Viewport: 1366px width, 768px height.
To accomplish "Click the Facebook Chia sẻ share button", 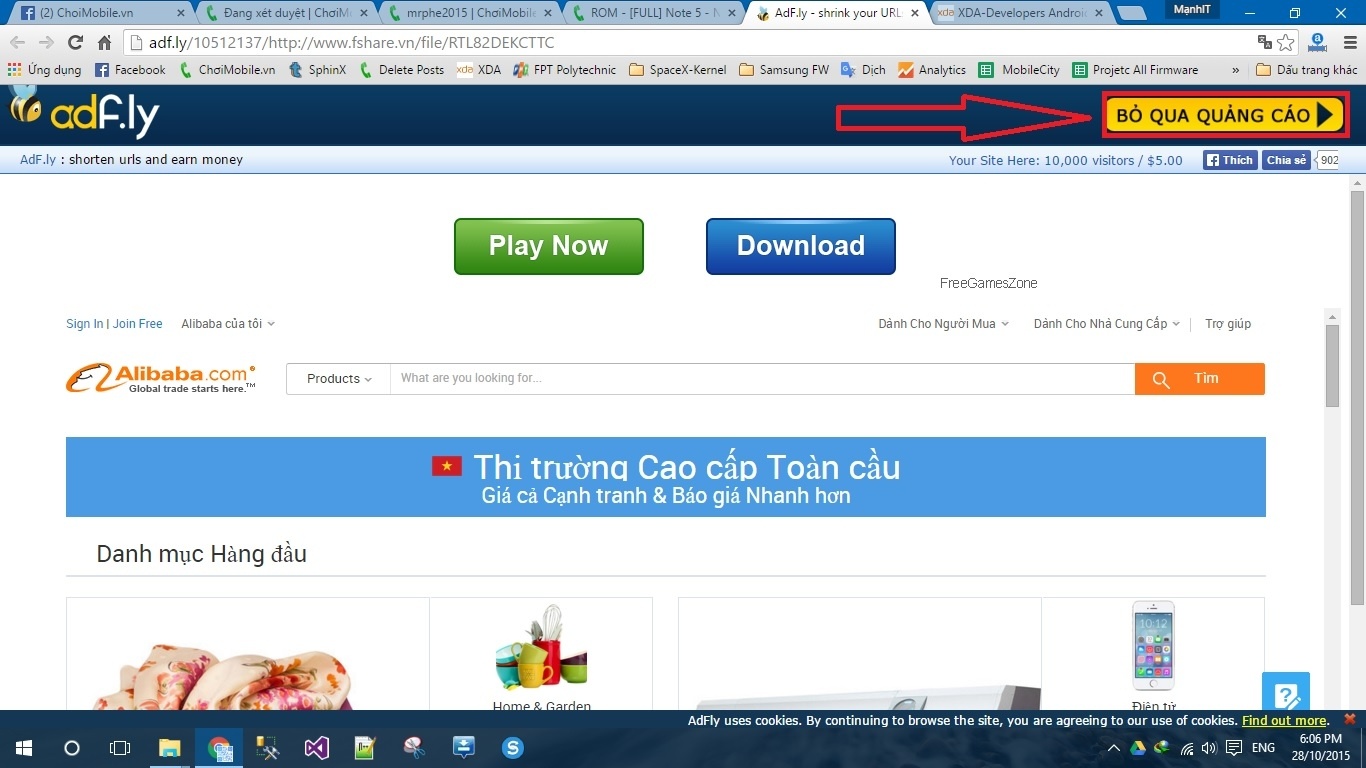I will coord(1286,160).
